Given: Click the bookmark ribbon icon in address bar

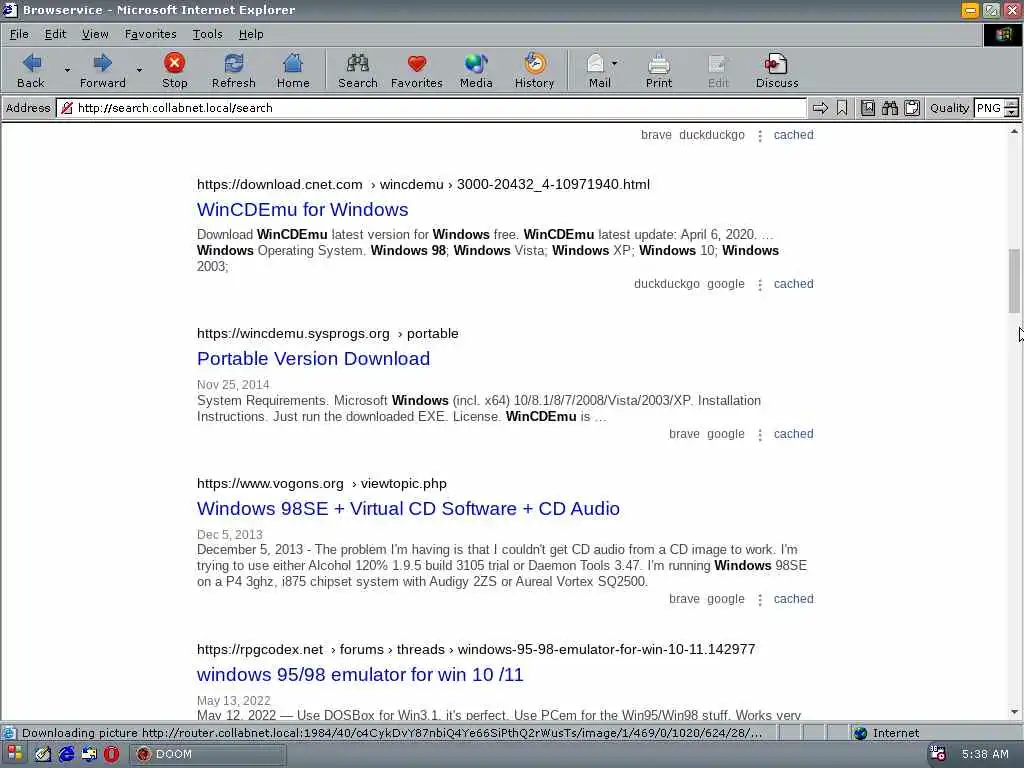Looking at the screenshot, I should click(x=842, y=108).
